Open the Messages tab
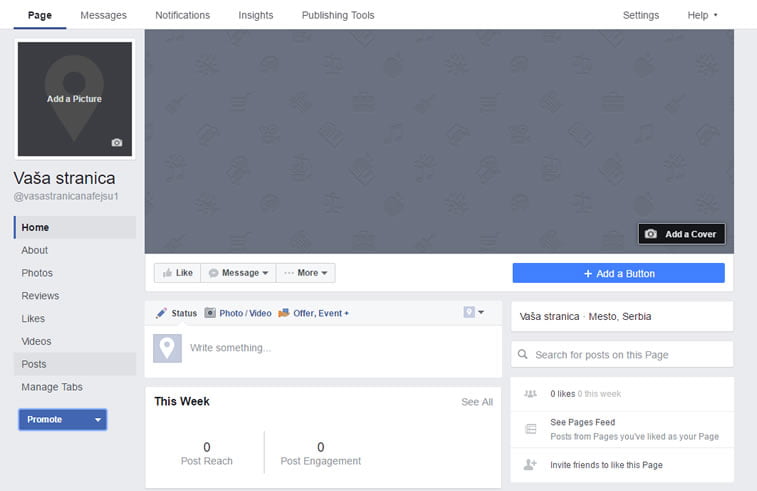757x491 pixels. pos(103,15)
